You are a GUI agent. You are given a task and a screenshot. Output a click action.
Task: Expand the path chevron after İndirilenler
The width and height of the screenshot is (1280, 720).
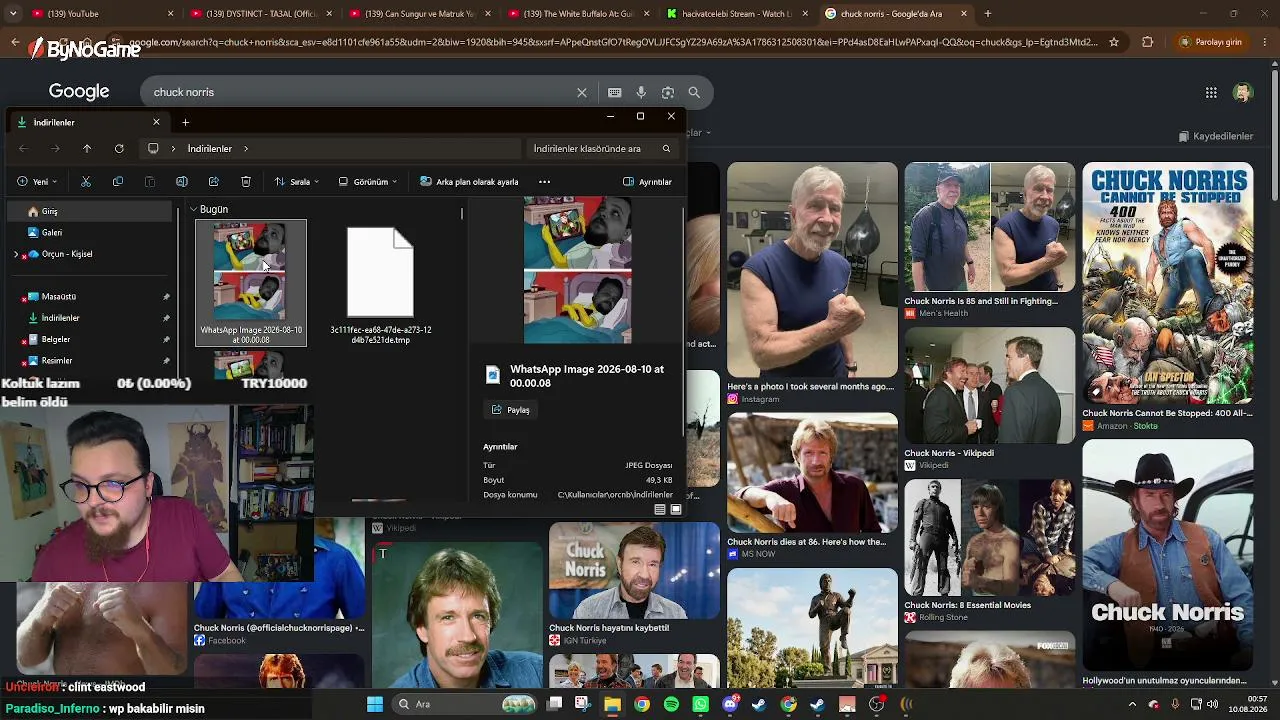pyautogui.click(x=246, y=149)
